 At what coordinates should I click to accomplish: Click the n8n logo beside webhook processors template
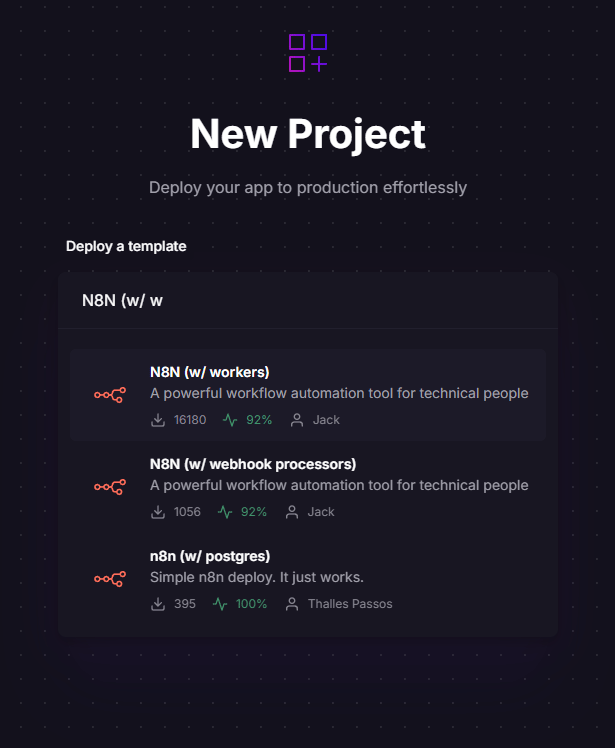[x=110, y=487]
